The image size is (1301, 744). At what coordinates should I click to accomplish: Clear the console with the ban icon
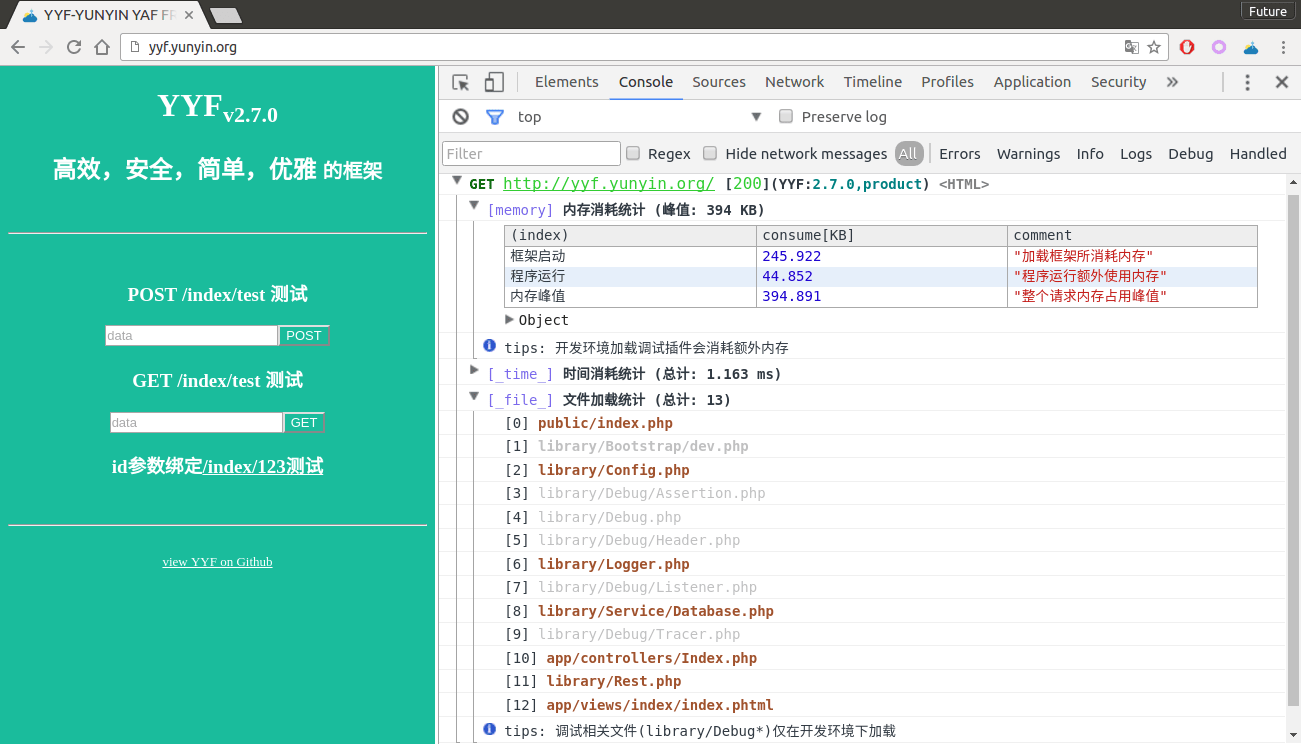[x=460, y=117]
